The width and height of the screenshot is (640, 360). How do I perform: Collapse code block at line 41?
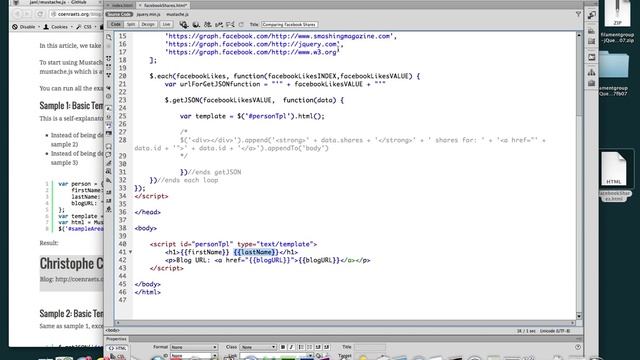point(130,252)
